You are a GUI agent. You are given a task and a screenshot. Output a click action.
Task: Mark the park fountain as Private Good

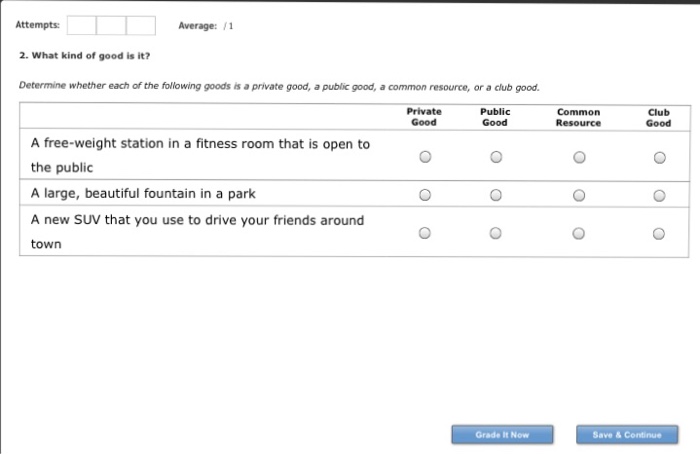point(425,195)
